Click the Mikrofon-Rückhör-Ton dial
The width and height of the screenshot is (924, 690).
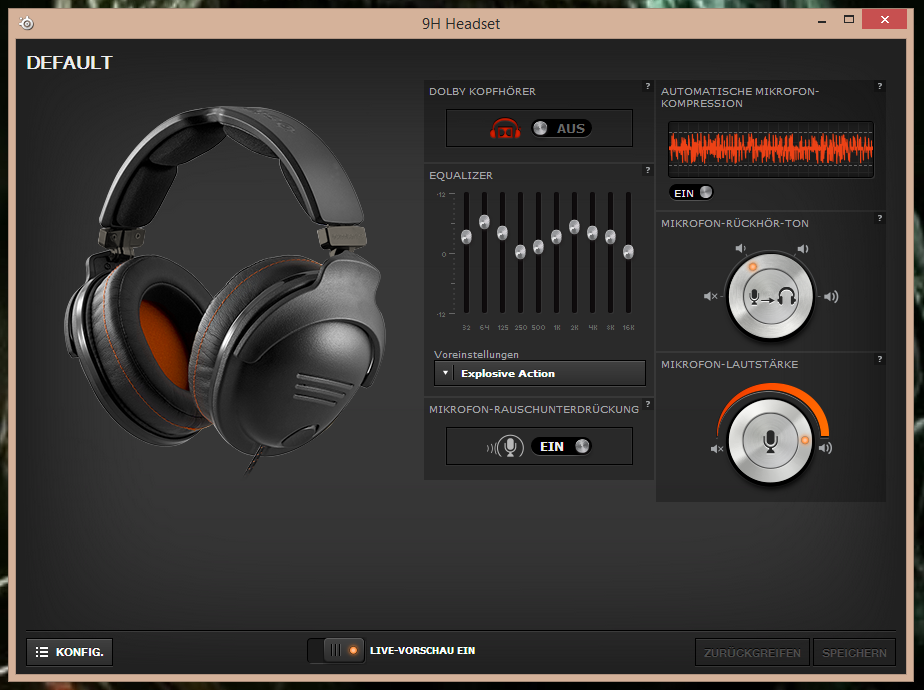(x=771, y=296)
